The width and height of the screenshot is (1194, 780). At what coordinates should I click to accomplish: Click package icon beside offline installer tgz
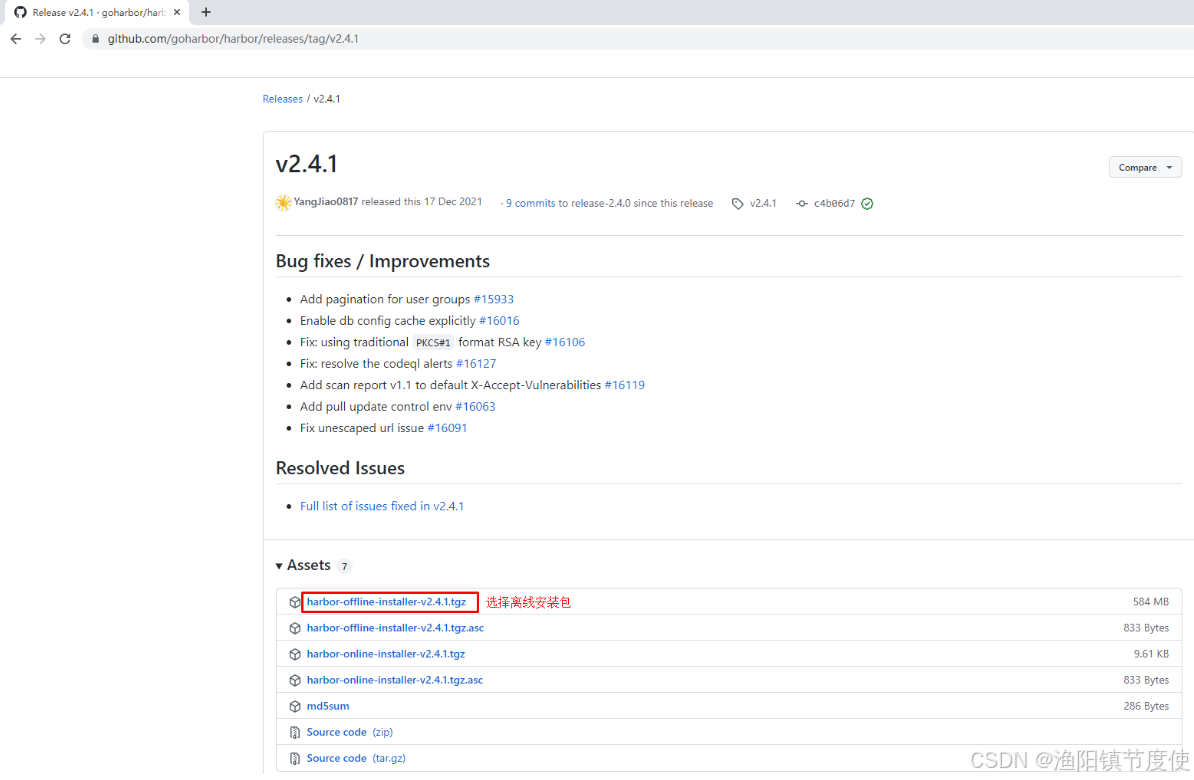pos(295,602)
